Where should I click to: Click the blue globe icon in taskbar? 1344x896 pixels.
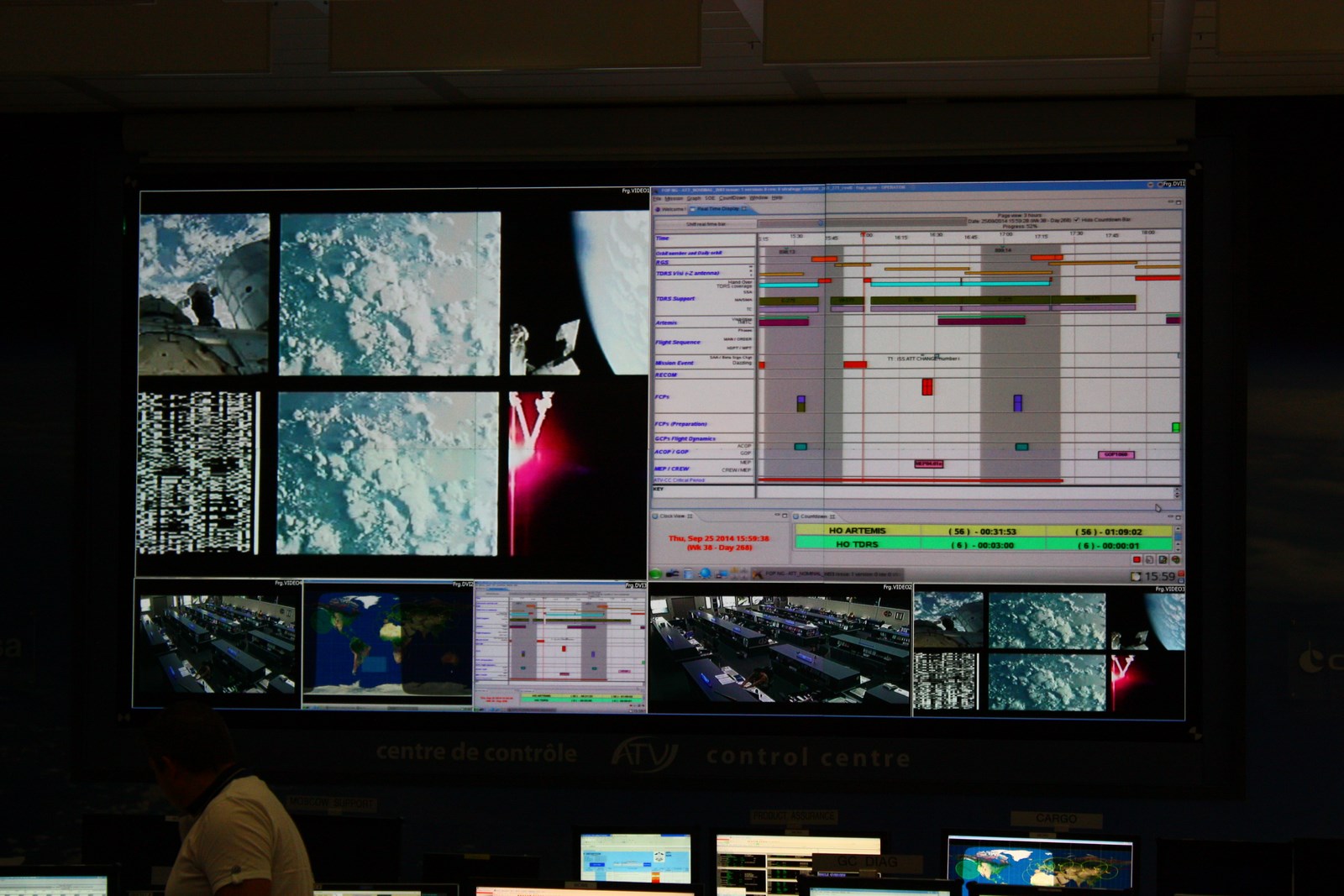click(705, 574)
